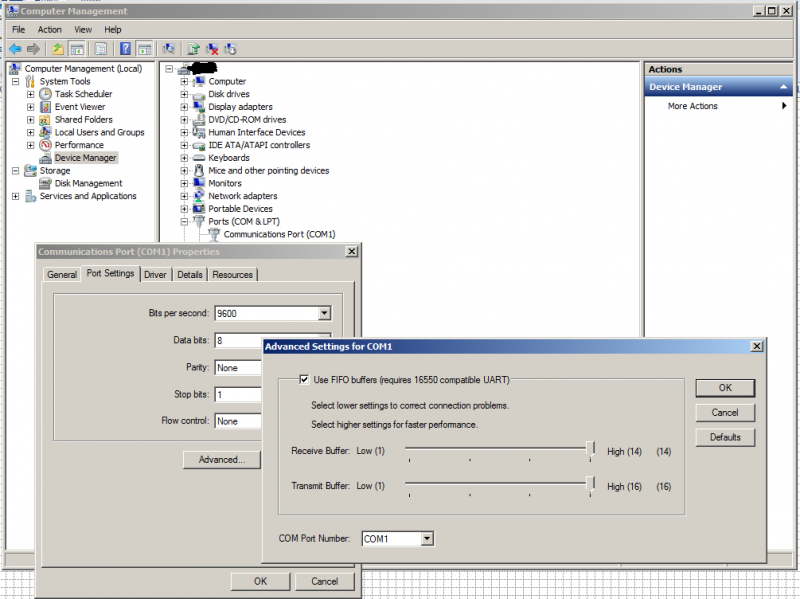Image resolution: width=800 pixels, height=599 pixels.
Task: Open the Bits per second dropdown
Action: [323, 313]
